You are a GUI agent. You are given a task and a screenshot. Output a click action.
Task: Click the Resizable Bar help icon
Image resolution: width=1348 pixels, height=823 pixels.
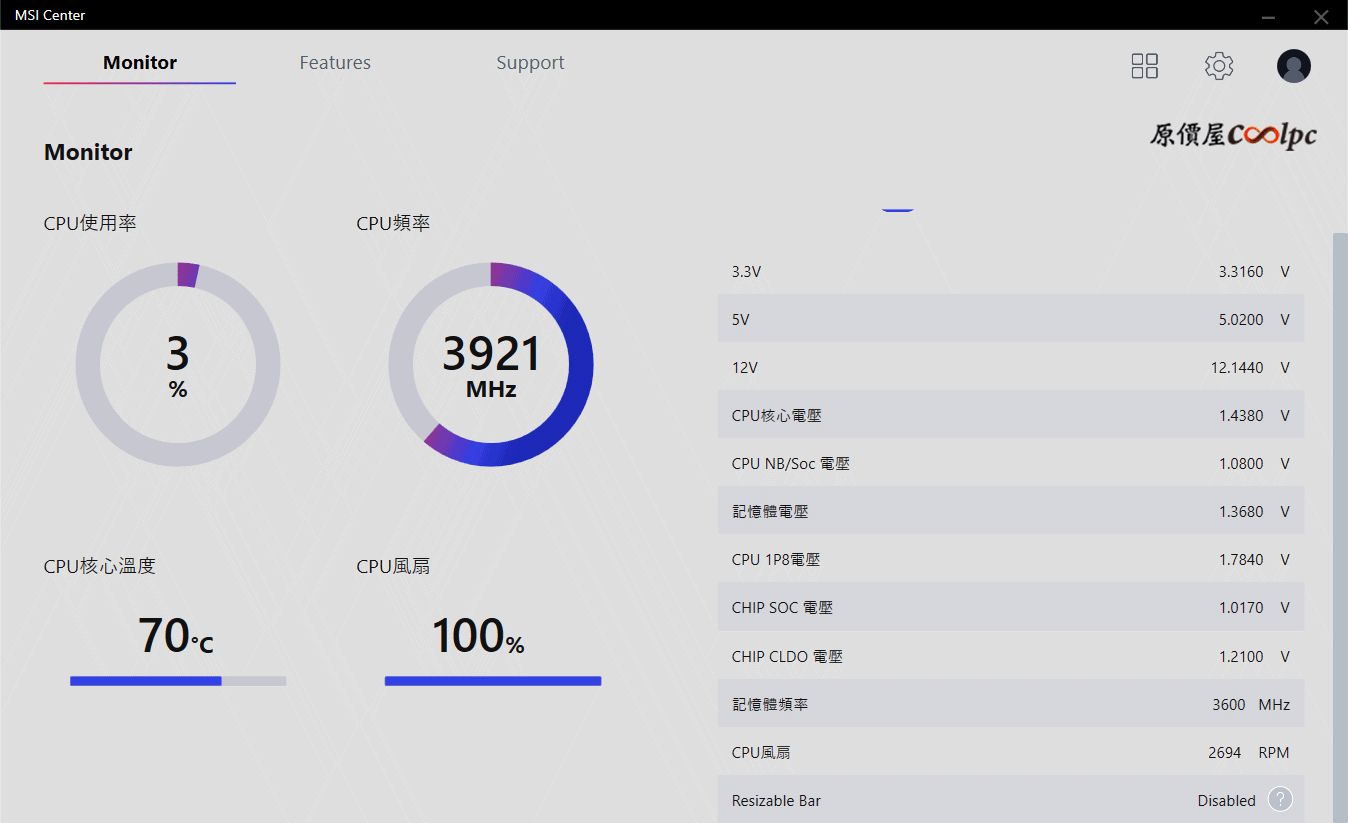click(1280, 800)
